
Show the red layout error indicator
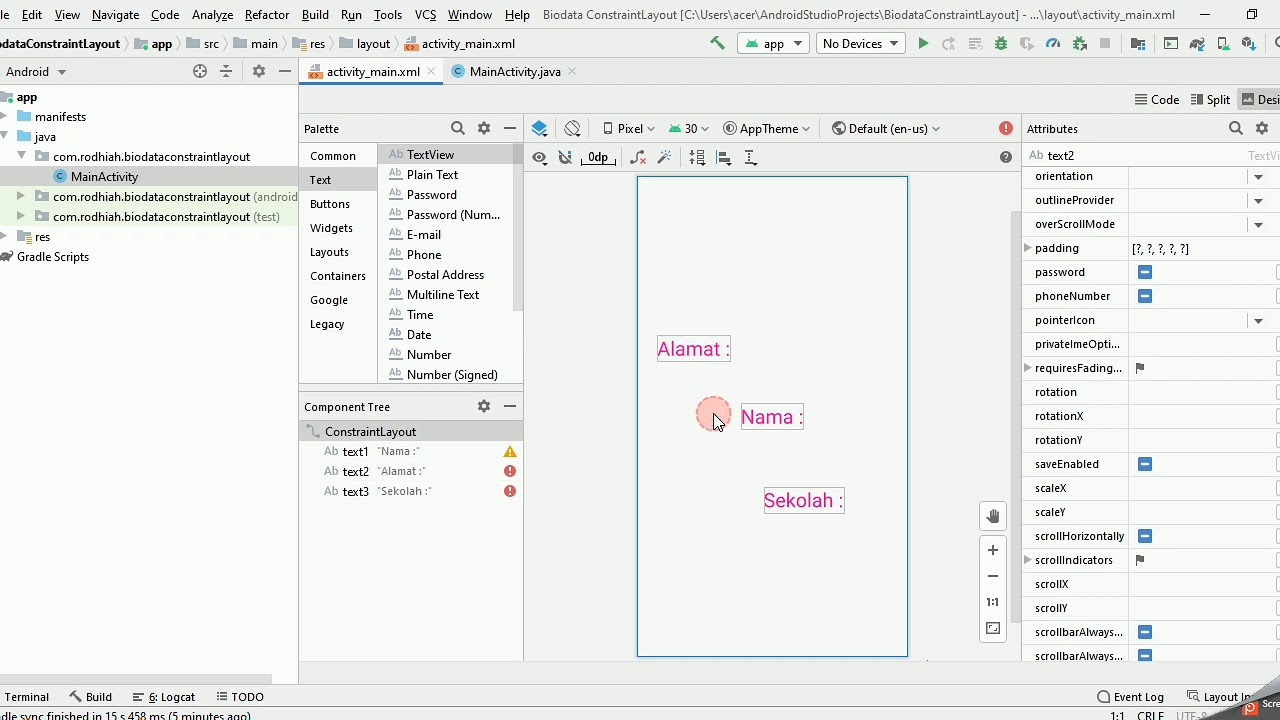[1006, 128]
